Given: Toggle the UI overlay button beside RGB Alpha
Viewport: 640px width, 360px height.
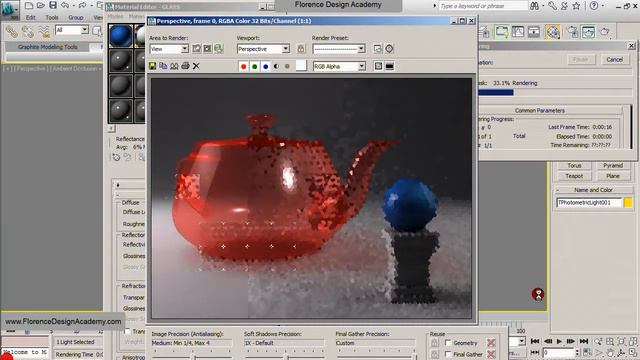Looking at the screenshot, I should pos(378,66).
